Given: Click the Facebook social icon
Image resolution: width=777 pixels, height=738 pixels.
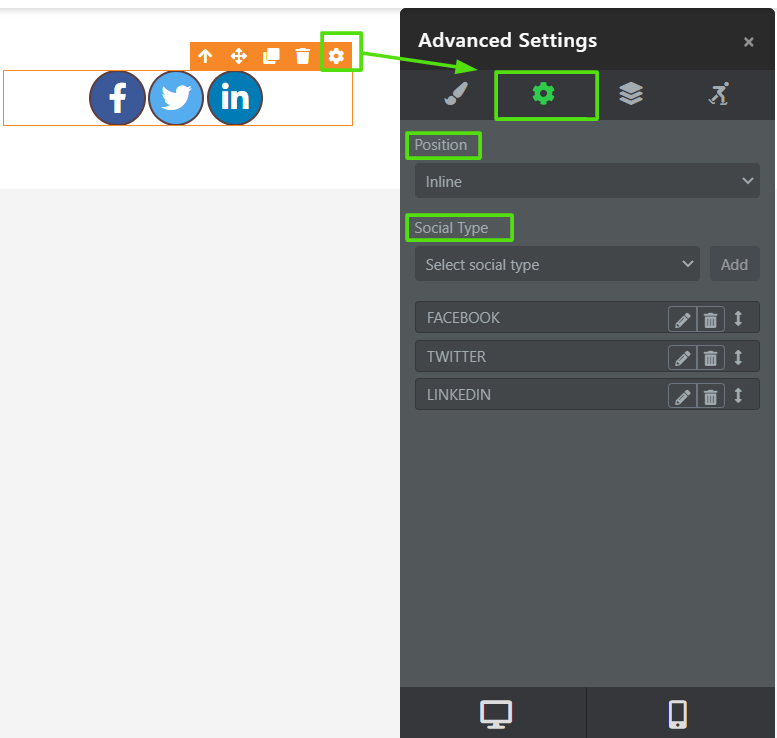Looking at the screenshot, I should 117,98.
